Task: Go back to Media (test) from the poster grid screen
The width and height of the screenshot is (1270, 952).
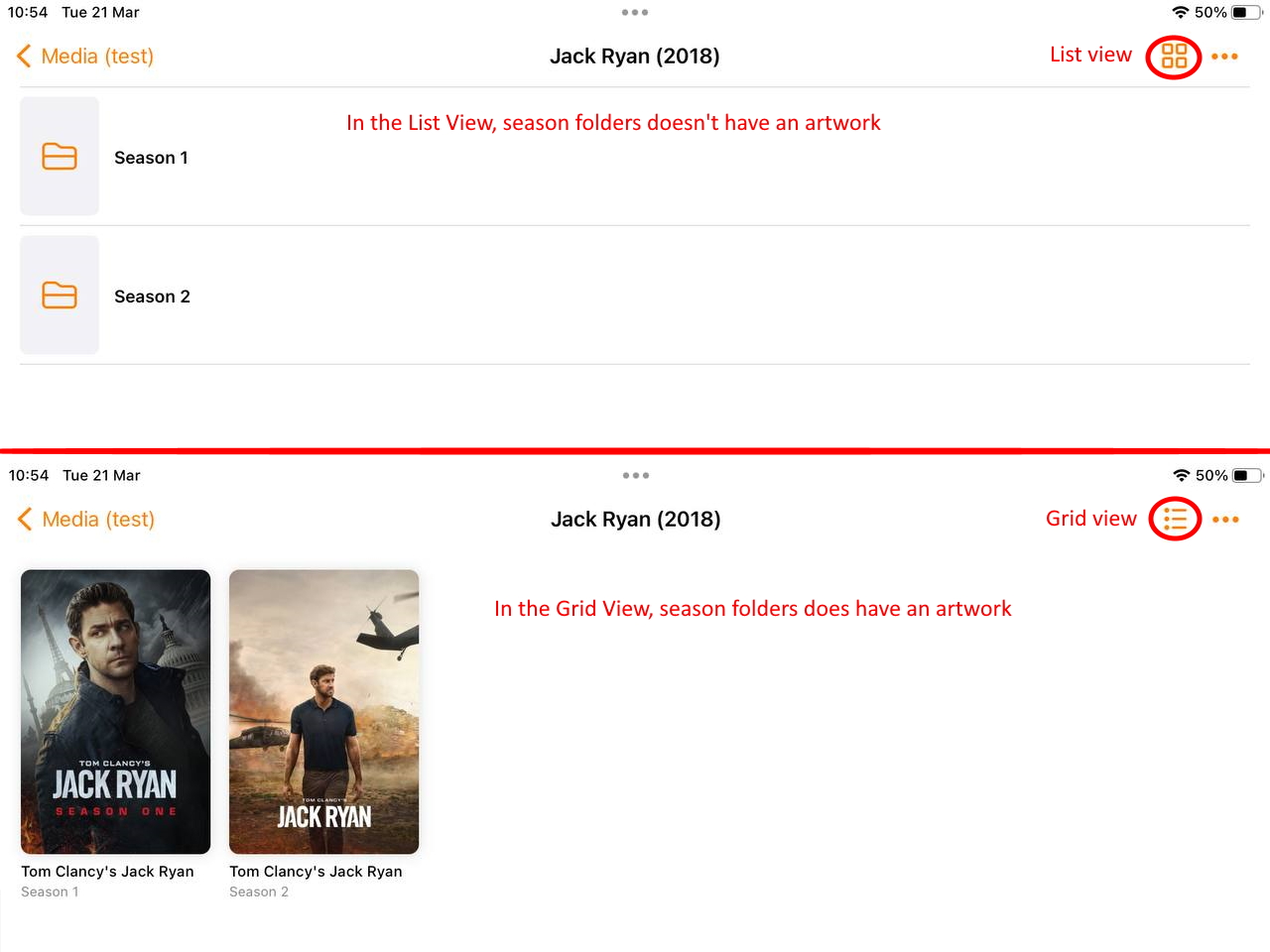Action: [x=86, y=520]
